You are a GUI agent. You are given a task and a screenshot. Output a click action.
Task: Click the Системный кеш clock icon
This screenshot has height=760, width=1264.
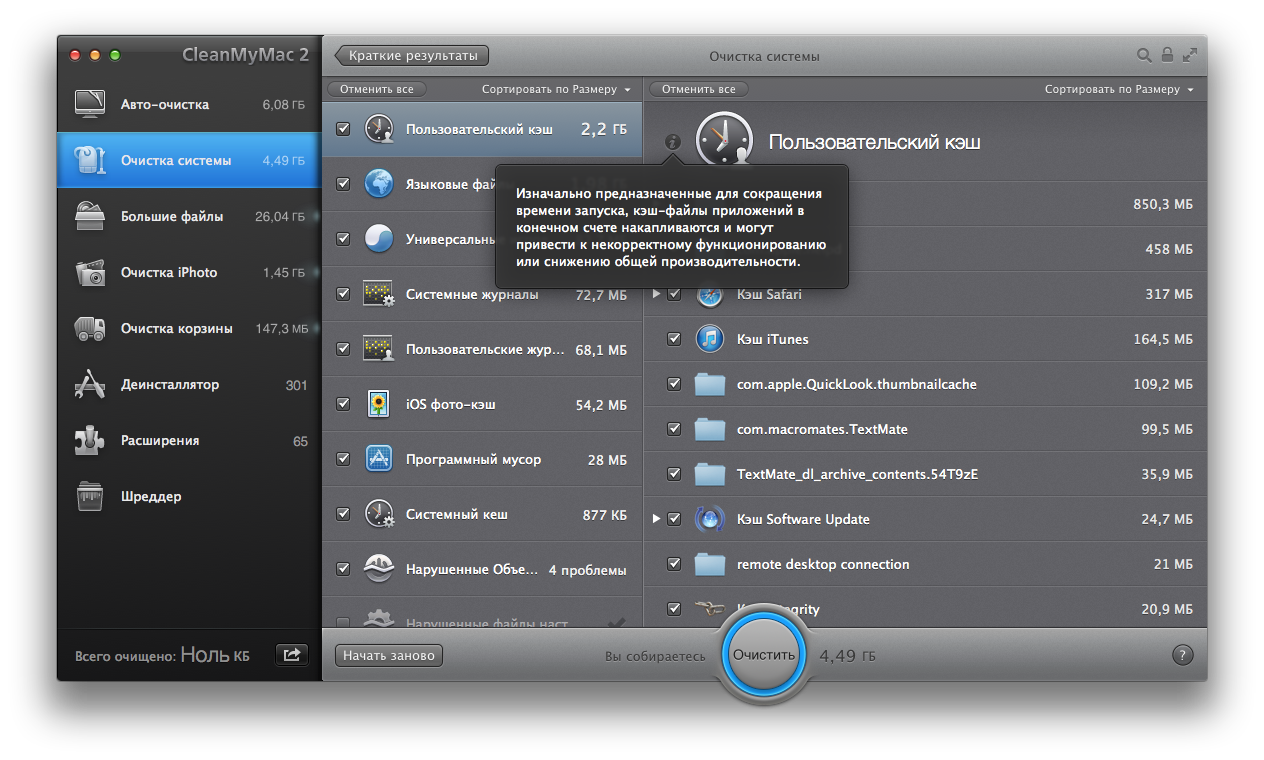pos(379,514)
